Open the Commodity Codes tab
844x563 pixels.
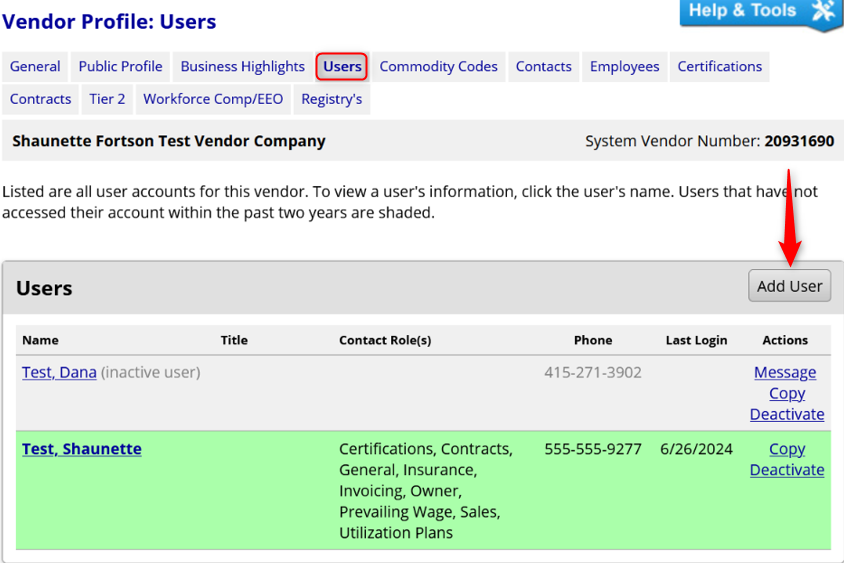(x=438, y=67)
